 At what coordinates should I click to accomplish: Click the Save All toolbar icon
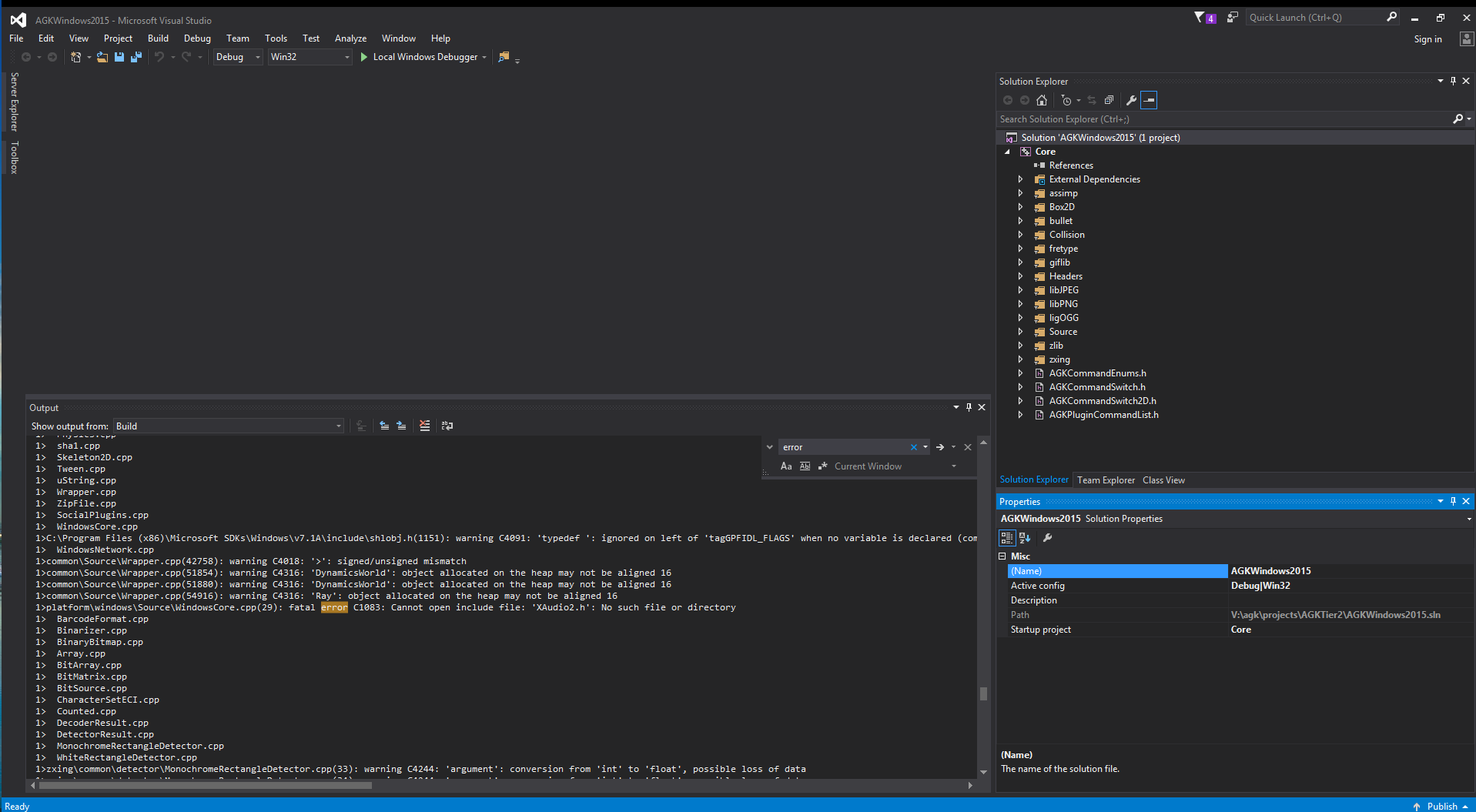(x=136, y=57)
